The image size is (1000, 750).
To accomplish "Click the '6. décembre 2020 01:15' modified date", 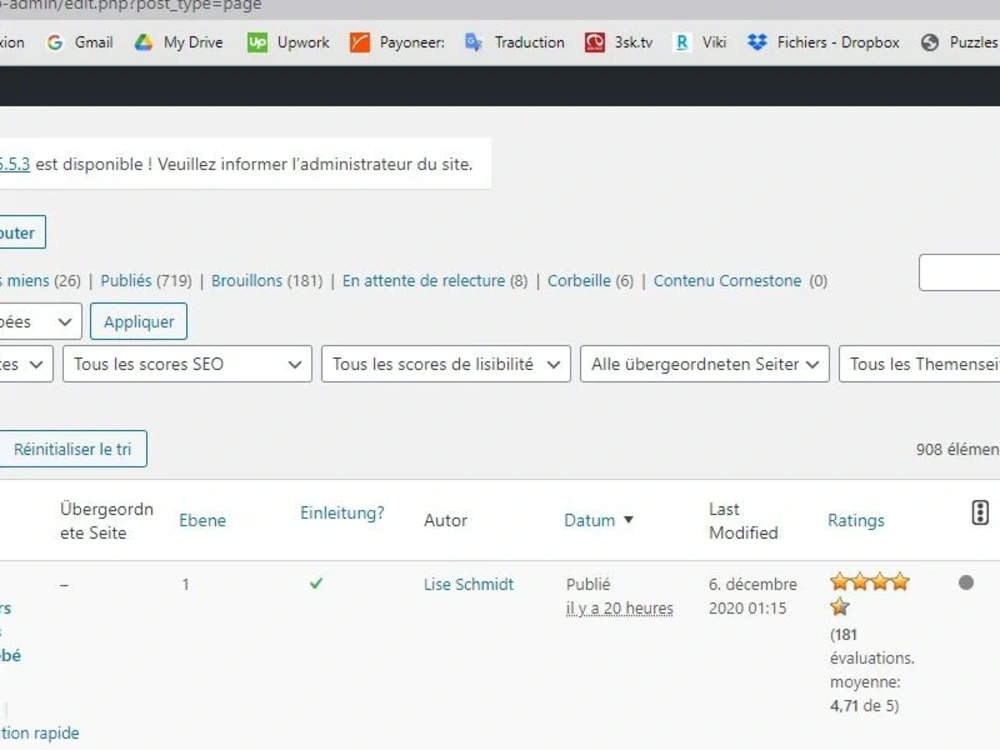I will (x=753, y=596).
